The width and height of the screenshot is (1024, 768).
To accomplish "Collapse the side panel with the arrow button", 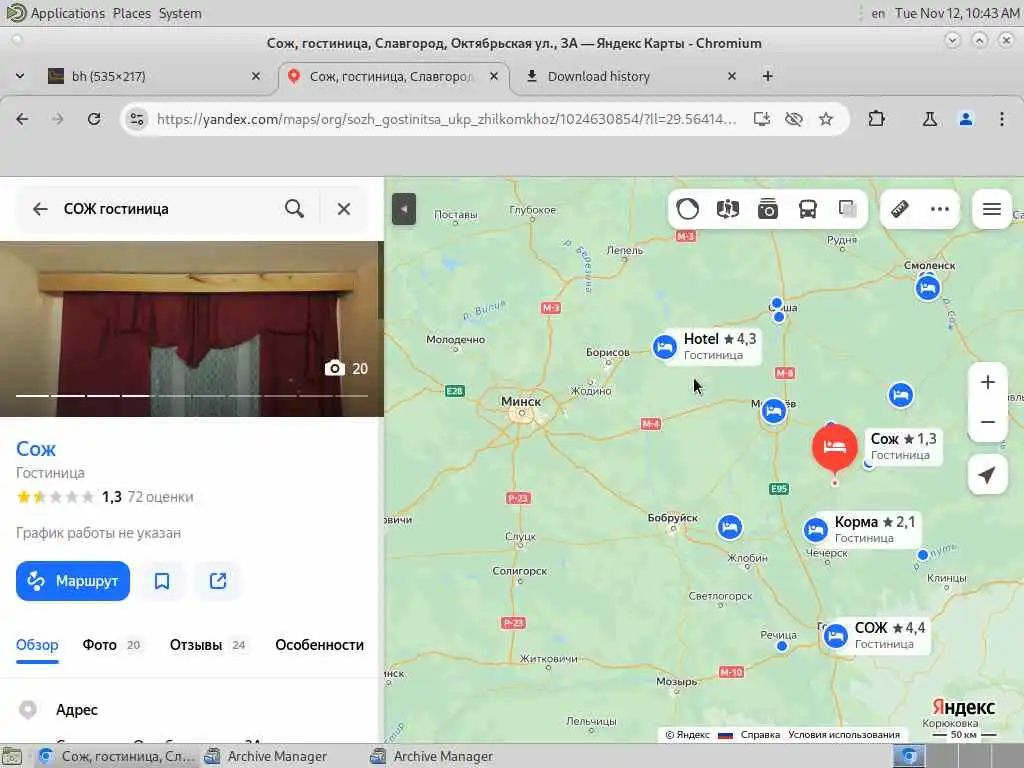I will click(x=404, y=209).
